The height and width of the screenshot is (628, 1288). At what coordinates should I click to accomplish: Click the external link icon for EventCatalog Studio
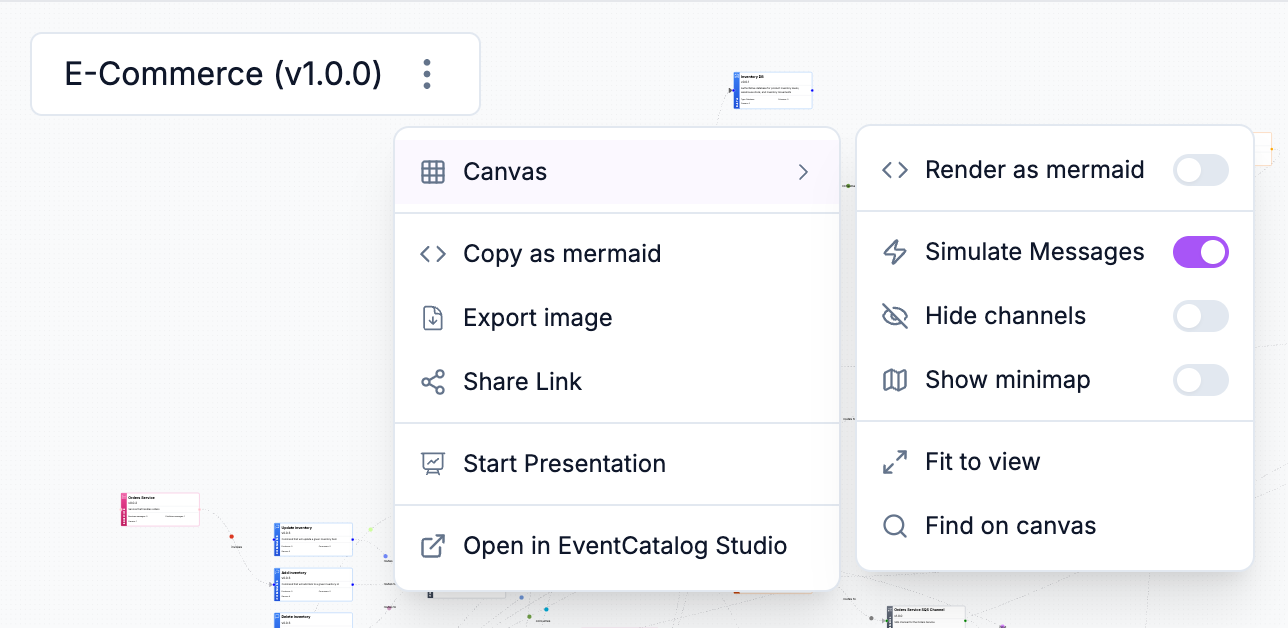point(432,546)
